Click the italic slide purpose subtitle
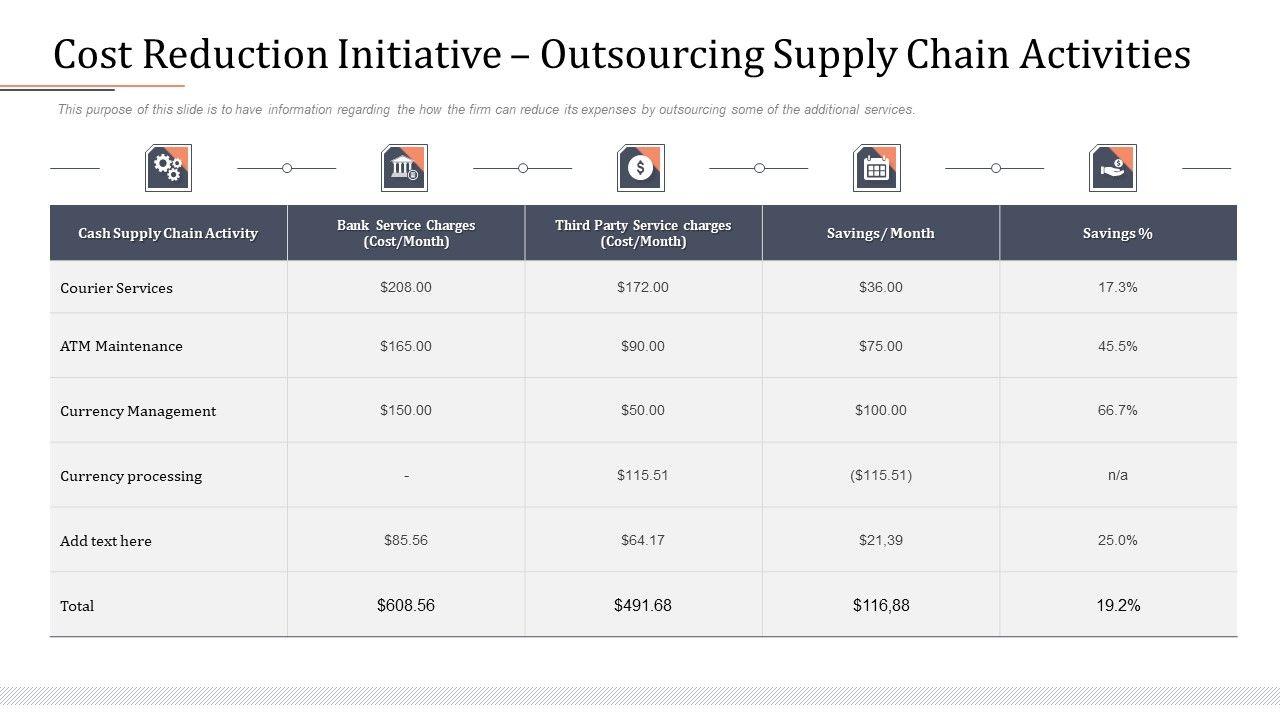1280x720 pixels. click(x=486, y=110)
